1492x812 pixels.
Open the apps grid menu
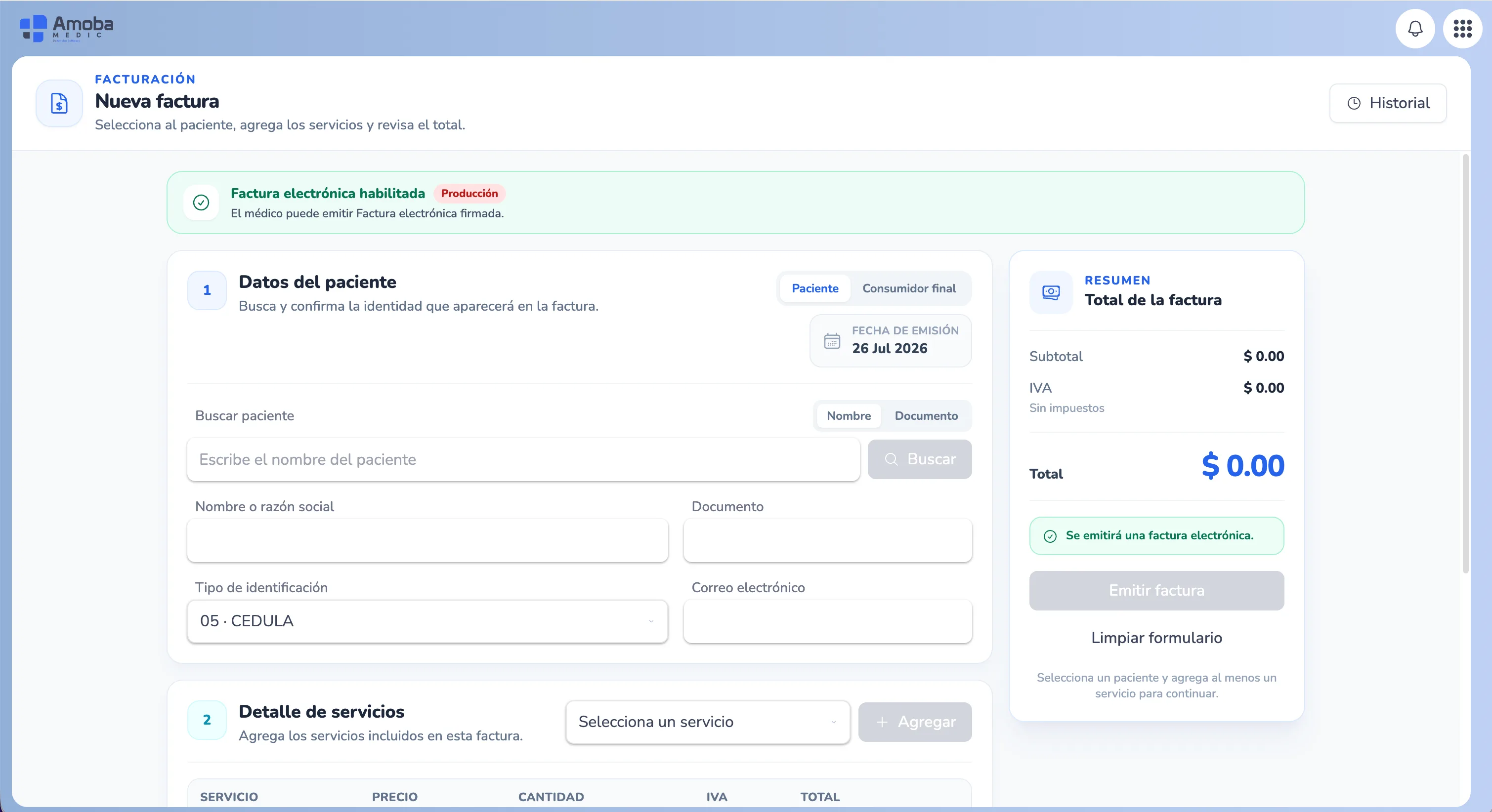coord(1462,28)
